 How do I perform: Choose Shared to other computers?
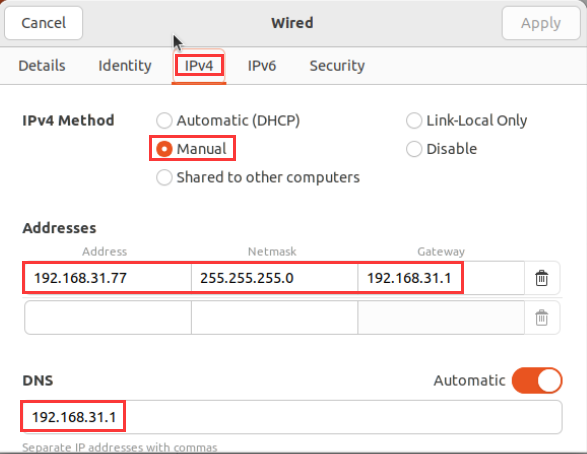pyautogui.click(x=258, y=177)
